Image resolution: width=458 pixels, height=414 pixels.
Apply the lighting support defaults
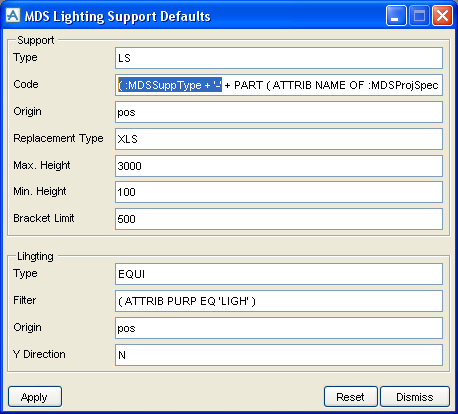coord(35,397)
